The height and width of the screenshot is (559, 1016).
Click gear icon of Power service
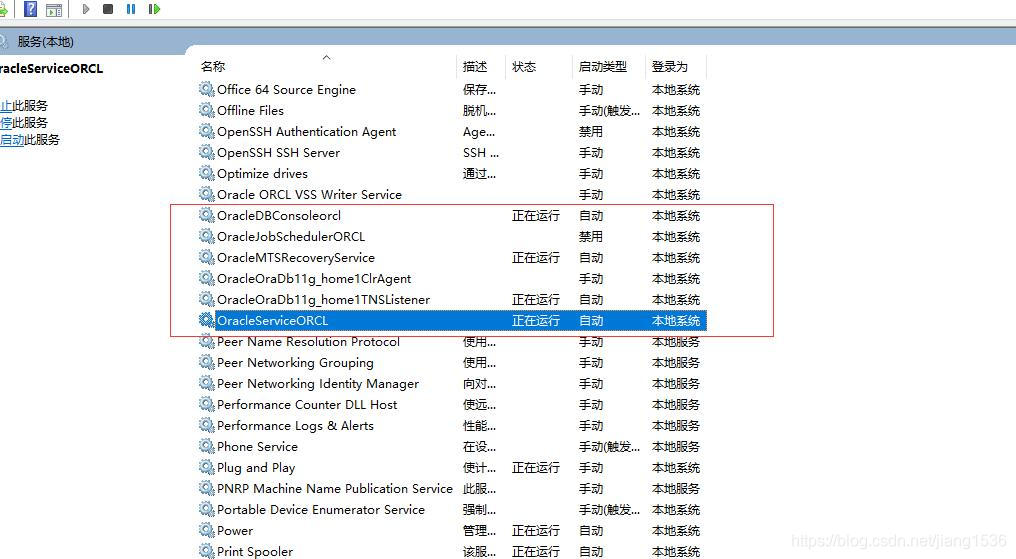coord(207,530)
